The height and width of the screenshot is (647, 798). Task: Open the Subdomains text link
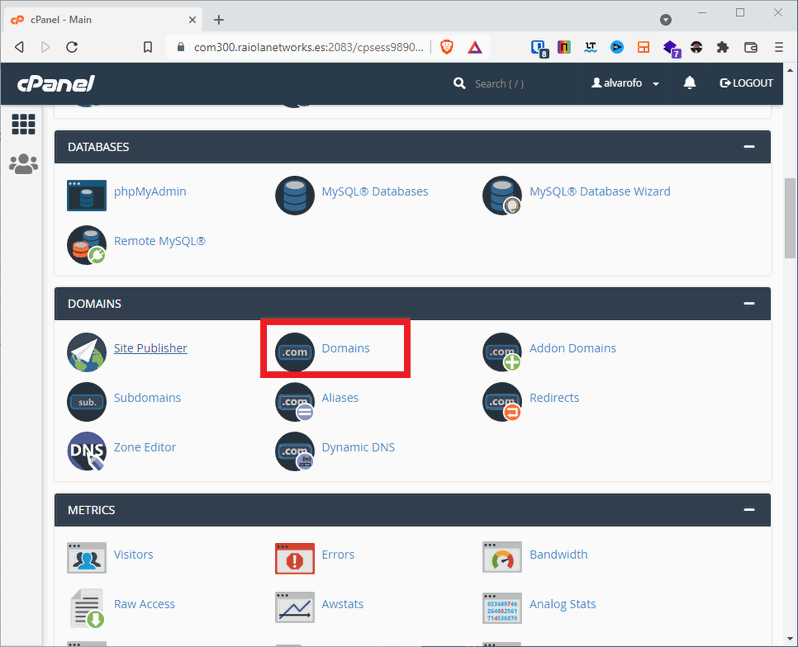(x=148, y=398)
